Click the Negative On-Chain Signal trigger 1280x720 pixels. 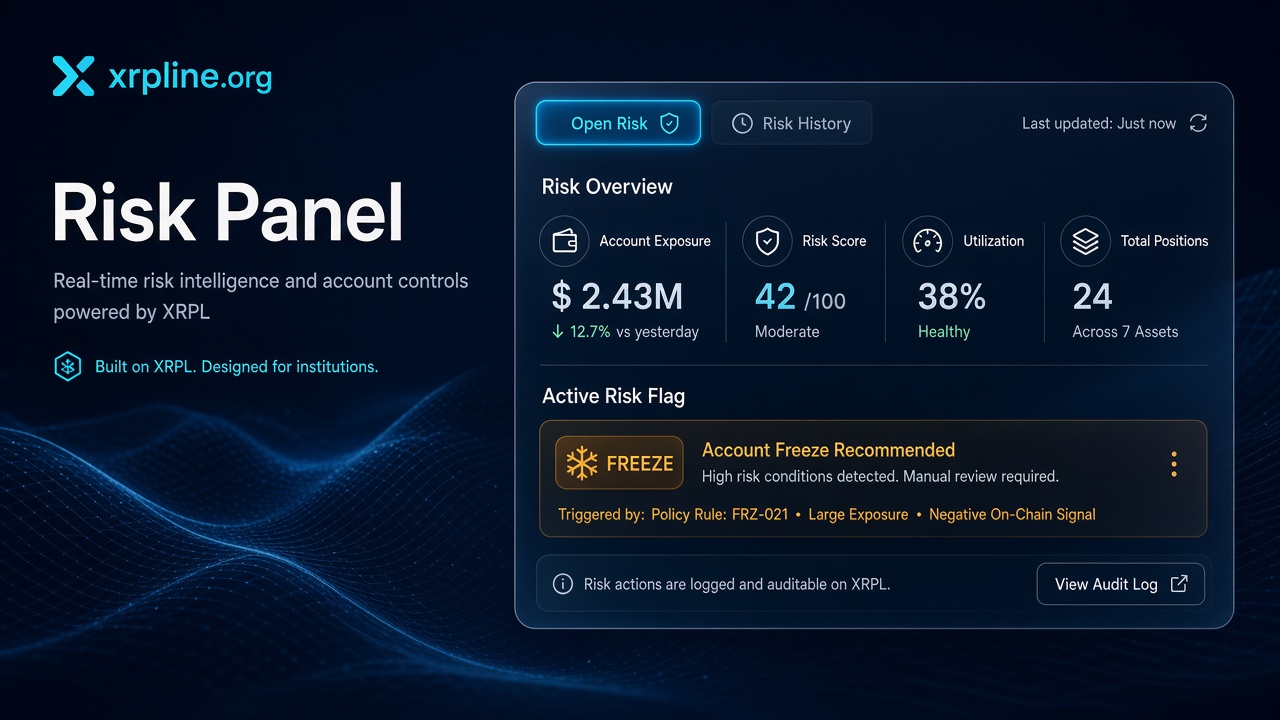click(1012, 514)
